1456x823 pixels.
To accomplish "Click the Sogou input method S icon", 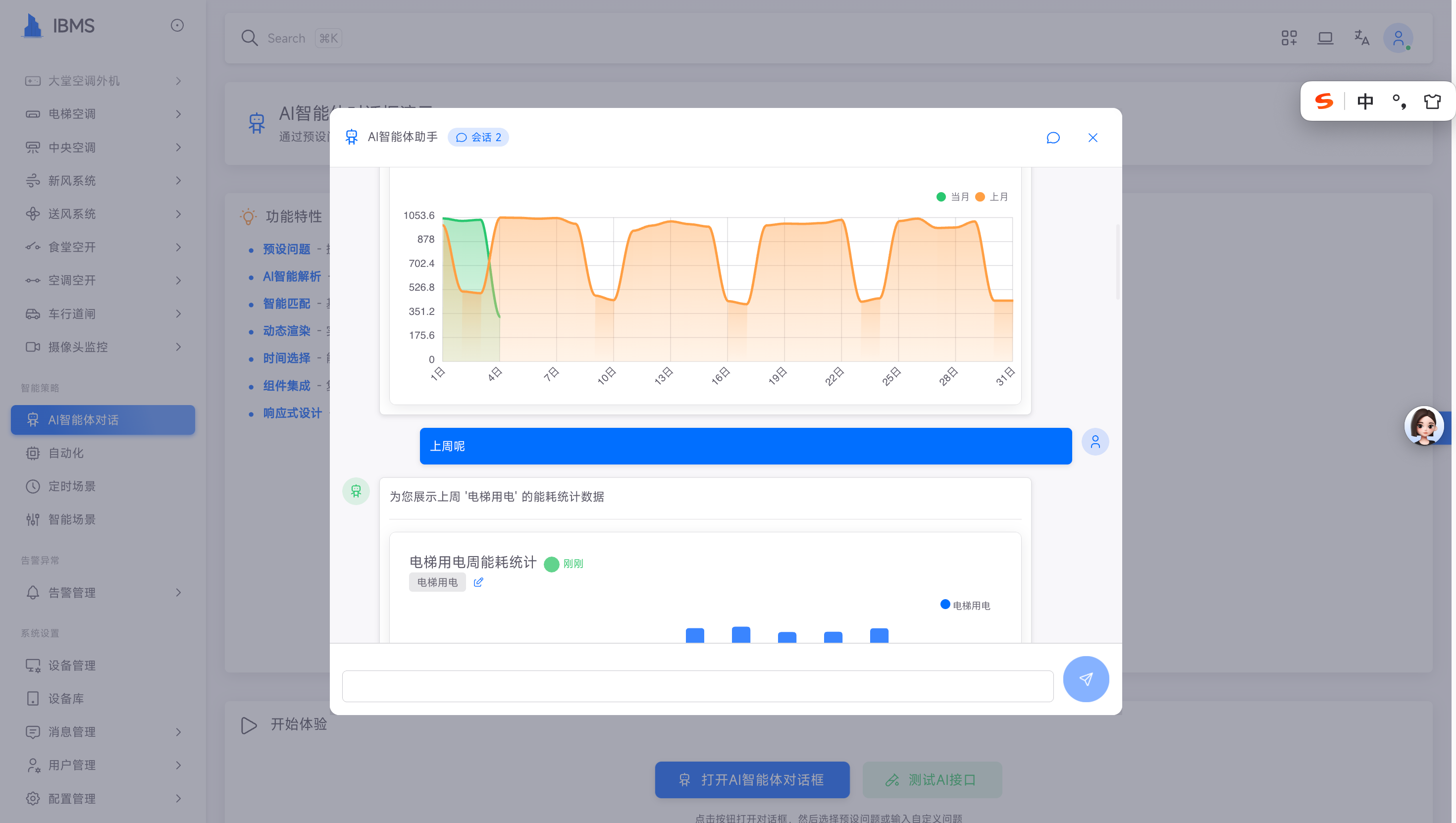I will [x=1324, y=101].
